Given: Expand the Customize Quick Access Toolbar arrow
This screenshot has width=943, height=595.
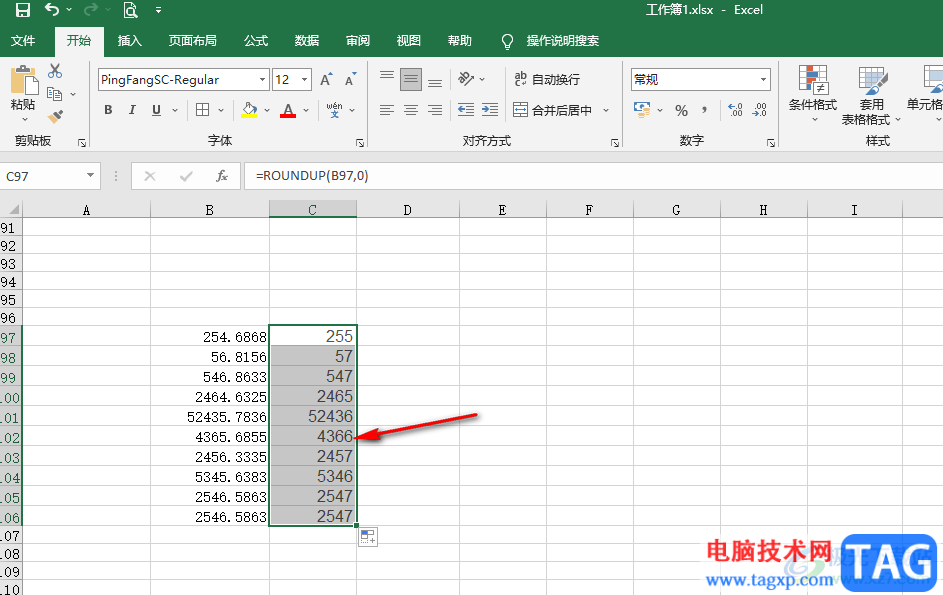Looking at the screenshot, I should point(158,10).
